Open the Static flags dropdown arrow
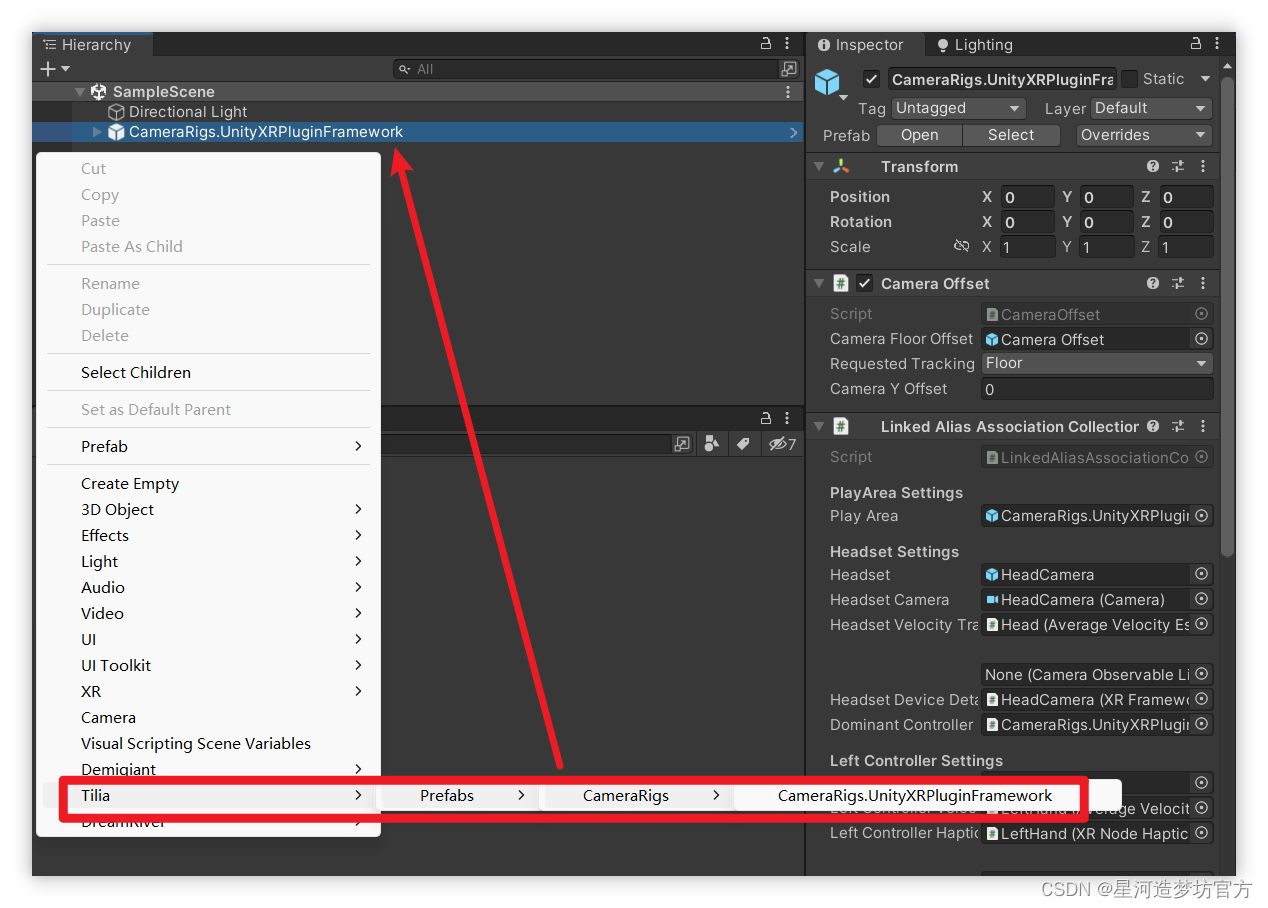This screenshot has width=1268, height=908. 1204,79
